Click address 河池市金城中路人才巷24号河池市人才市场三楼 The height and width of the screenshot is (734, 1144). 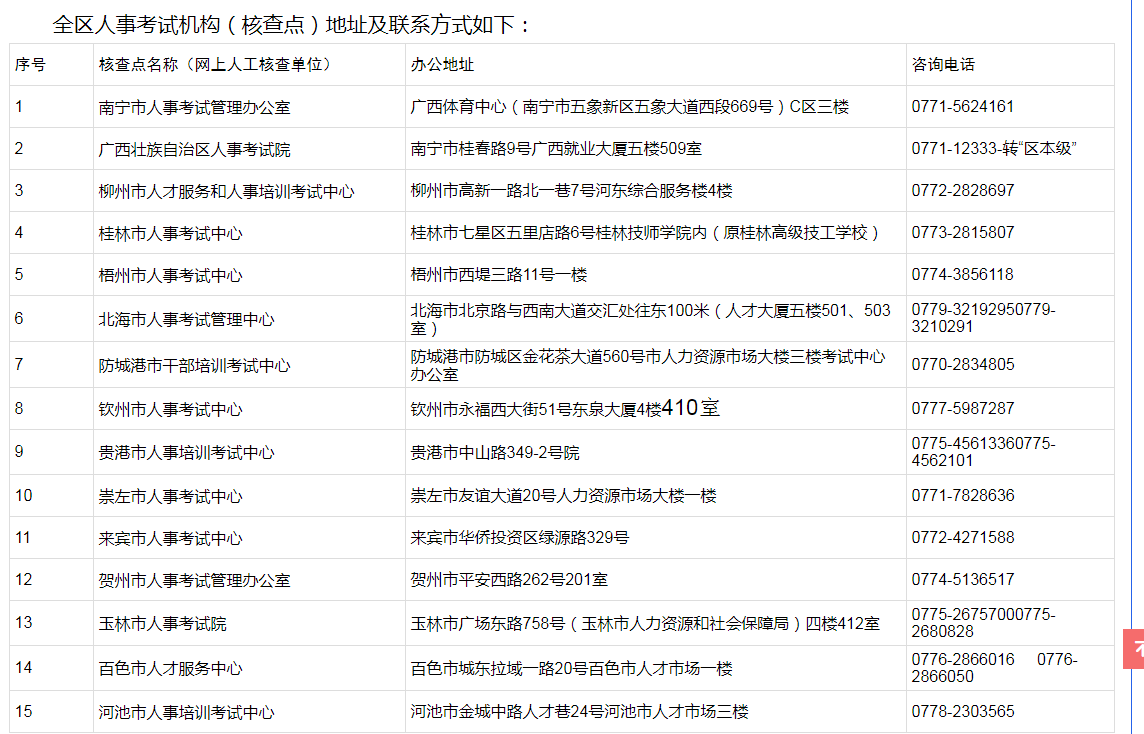coord(579,712)
